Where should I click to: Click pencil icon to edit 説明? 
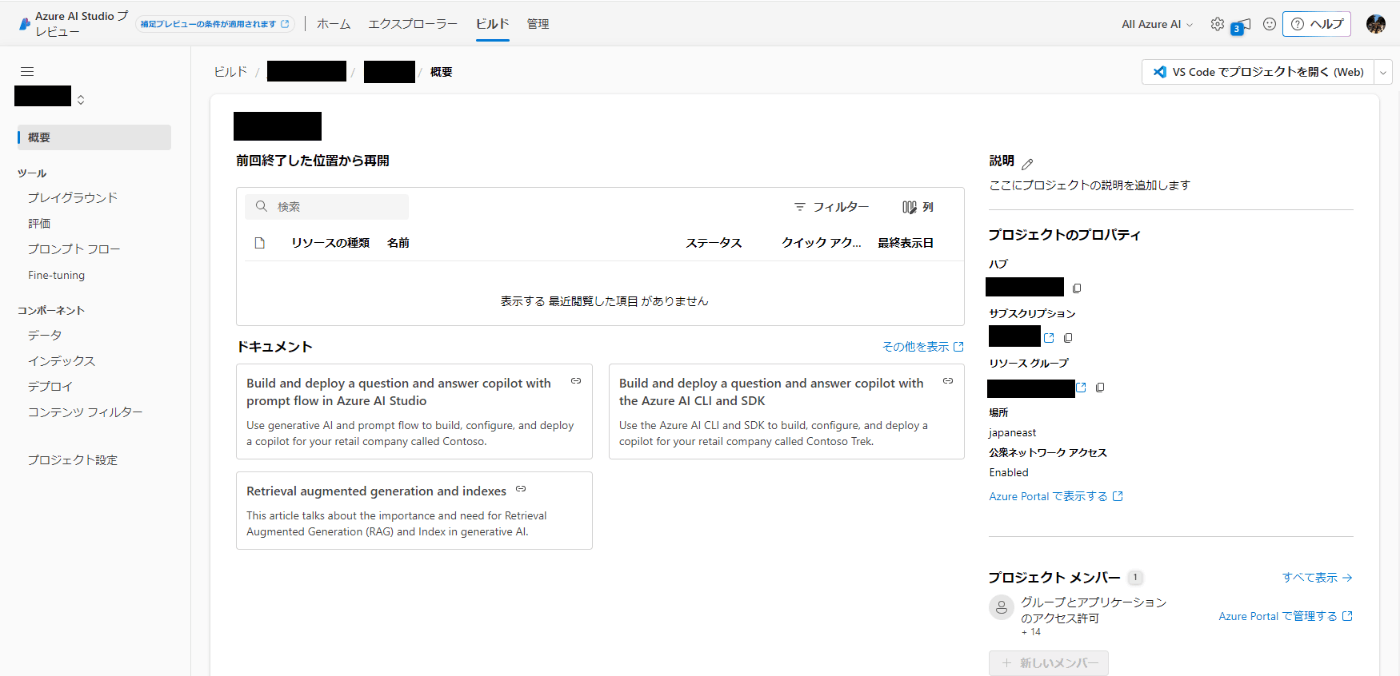point(1027,163)
